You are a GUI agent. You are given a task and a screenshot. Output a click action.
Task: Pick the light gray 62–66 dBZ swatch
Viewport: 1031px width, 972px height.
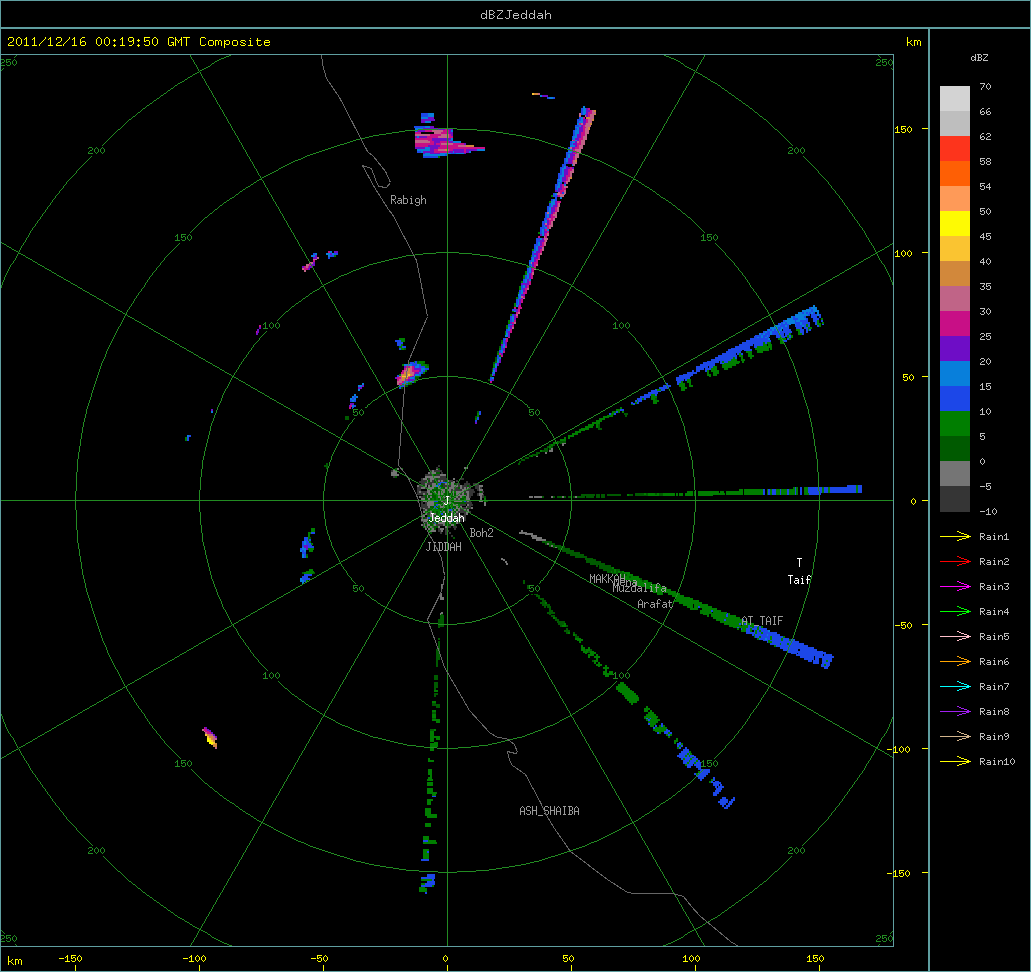pyautogui.click(x=955, y=124)
